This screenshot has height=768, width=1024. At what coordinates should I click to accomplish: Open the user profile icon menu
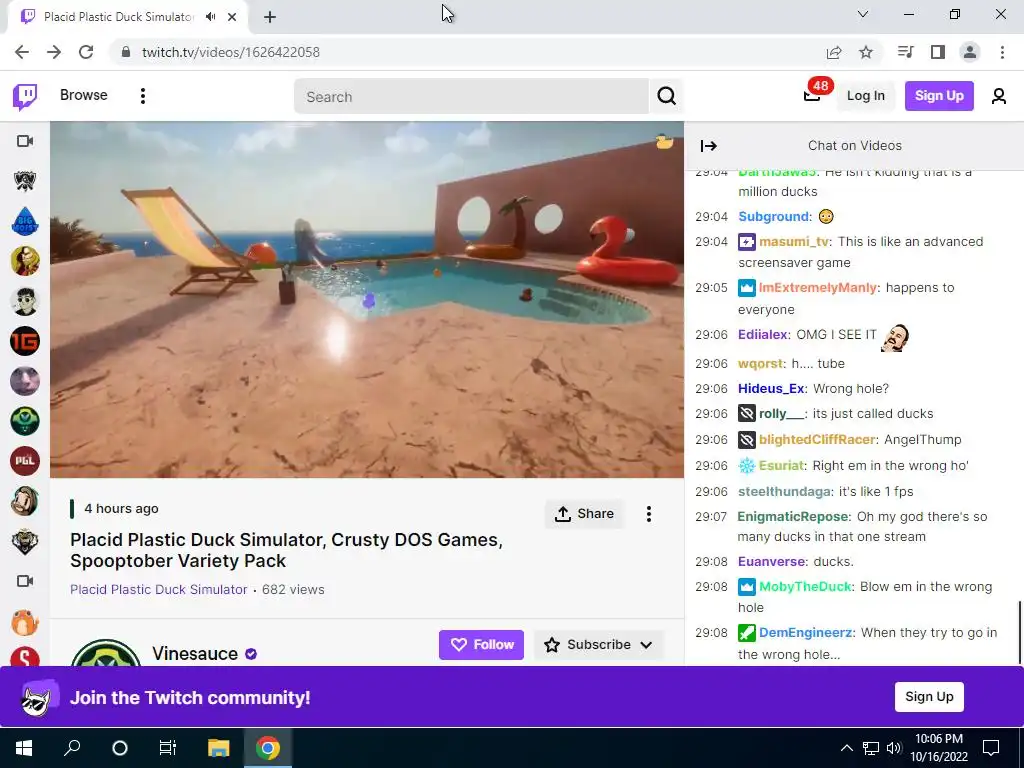[x=999, y=96]
